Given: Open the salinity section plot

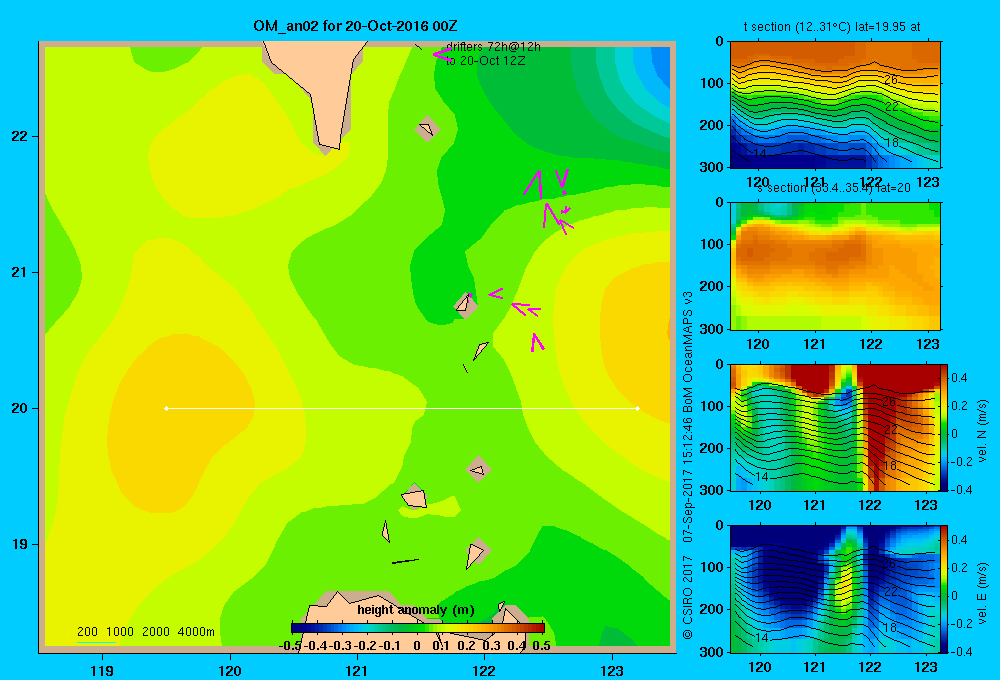Looking at the screenshot, I should (x=835, y=266).
